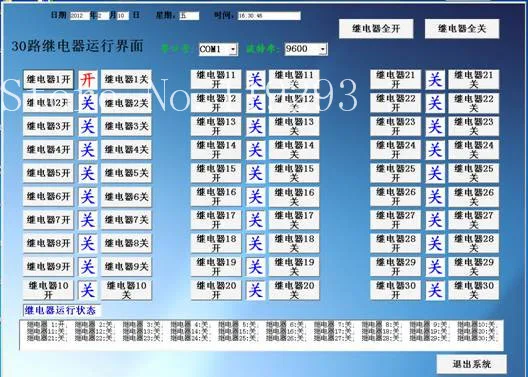Click relay 26 关 status indicator
This screenshot has width=528, height=377.
[435, 196]
